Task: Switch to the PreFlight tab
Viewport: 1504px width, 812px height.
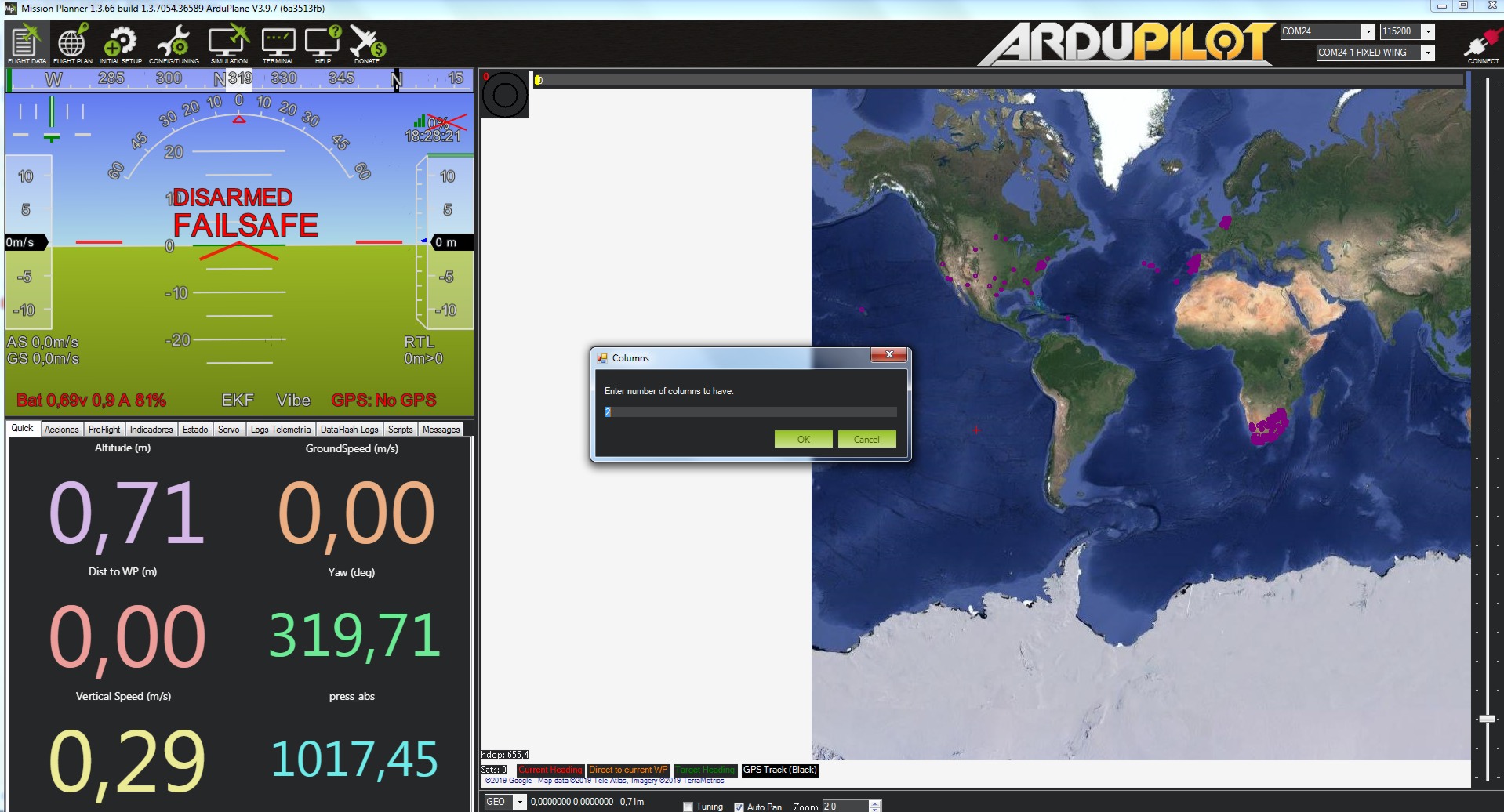Action: (104, 430)
